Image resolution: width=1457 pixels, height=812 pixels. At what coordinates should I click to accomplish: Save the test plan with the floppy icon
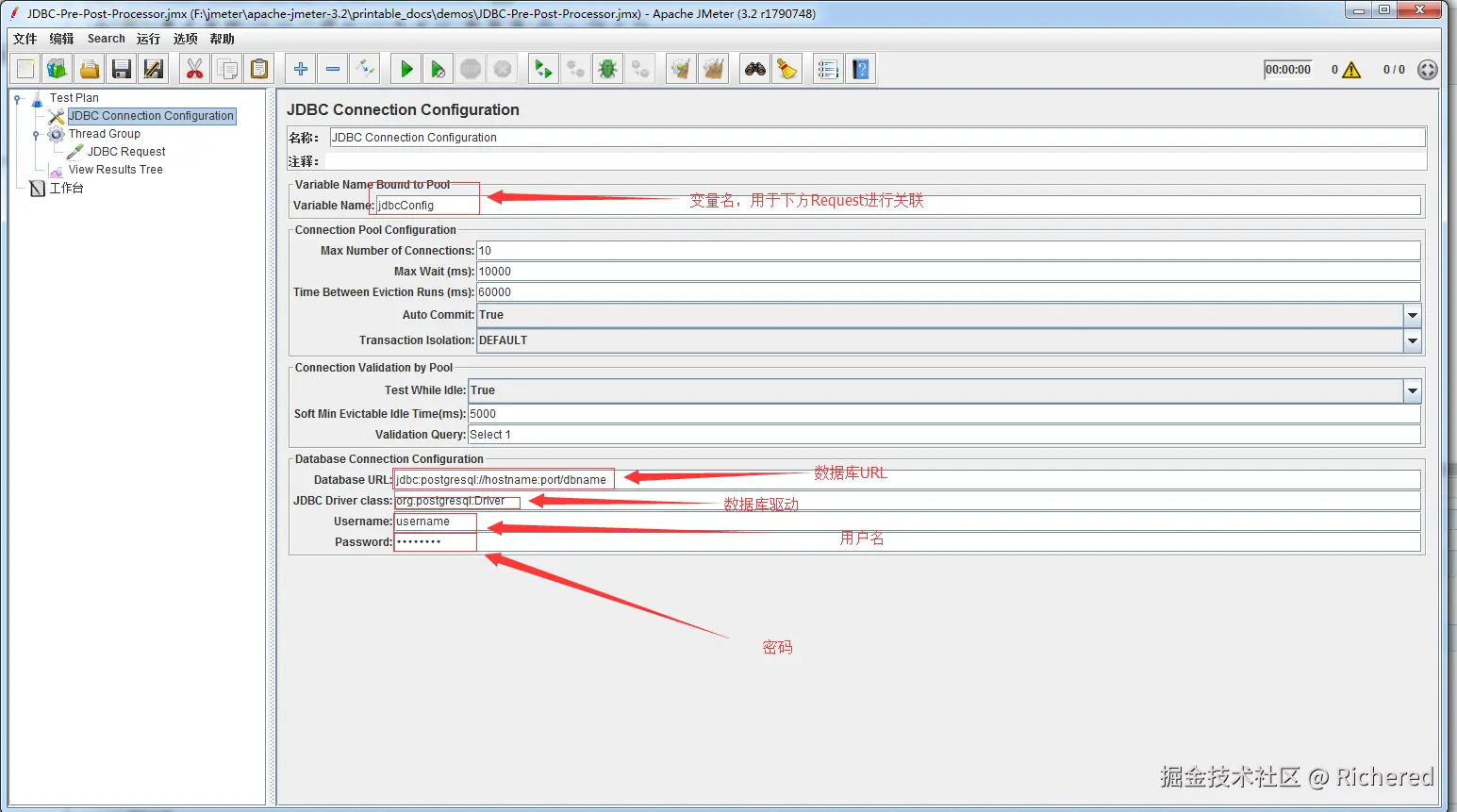122,69
